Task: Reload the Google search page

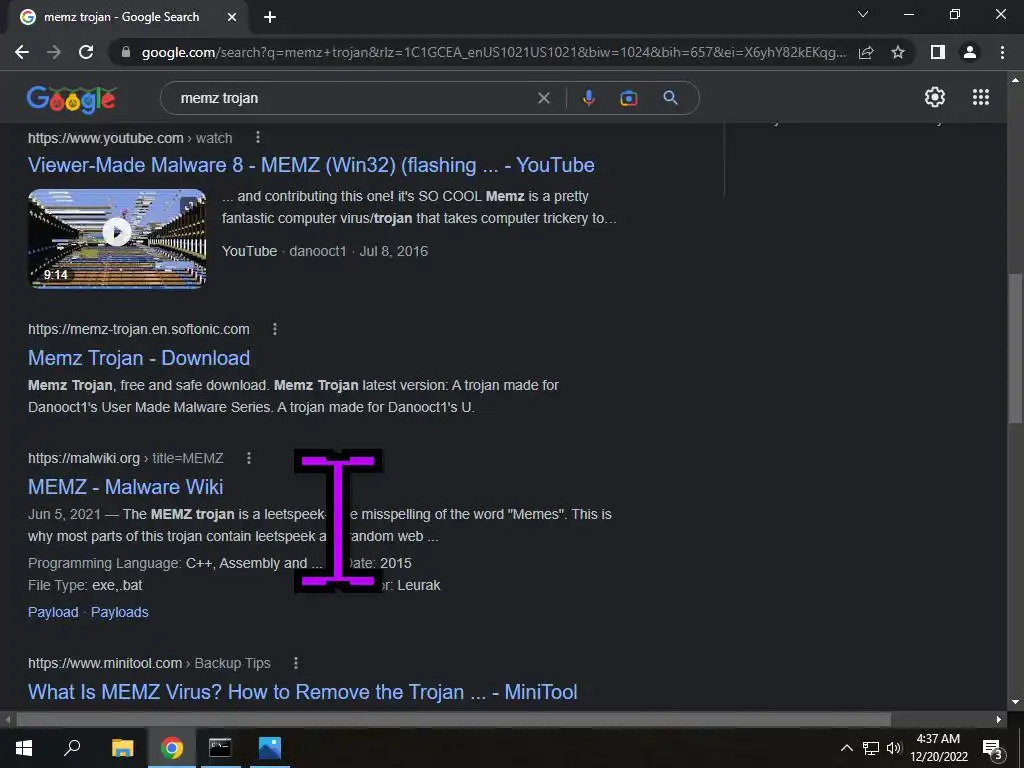Action: coord(86,52)
